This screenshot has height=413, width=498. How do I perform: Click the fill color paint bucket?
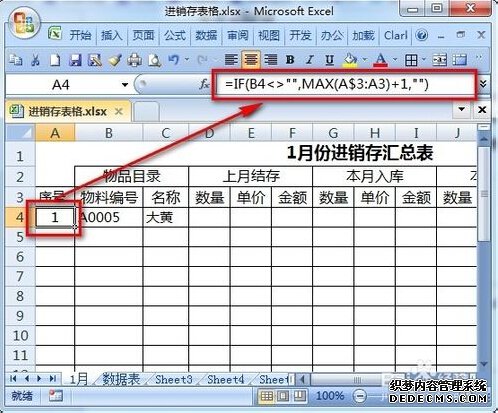pyautogui.click(x=350, y=60)
